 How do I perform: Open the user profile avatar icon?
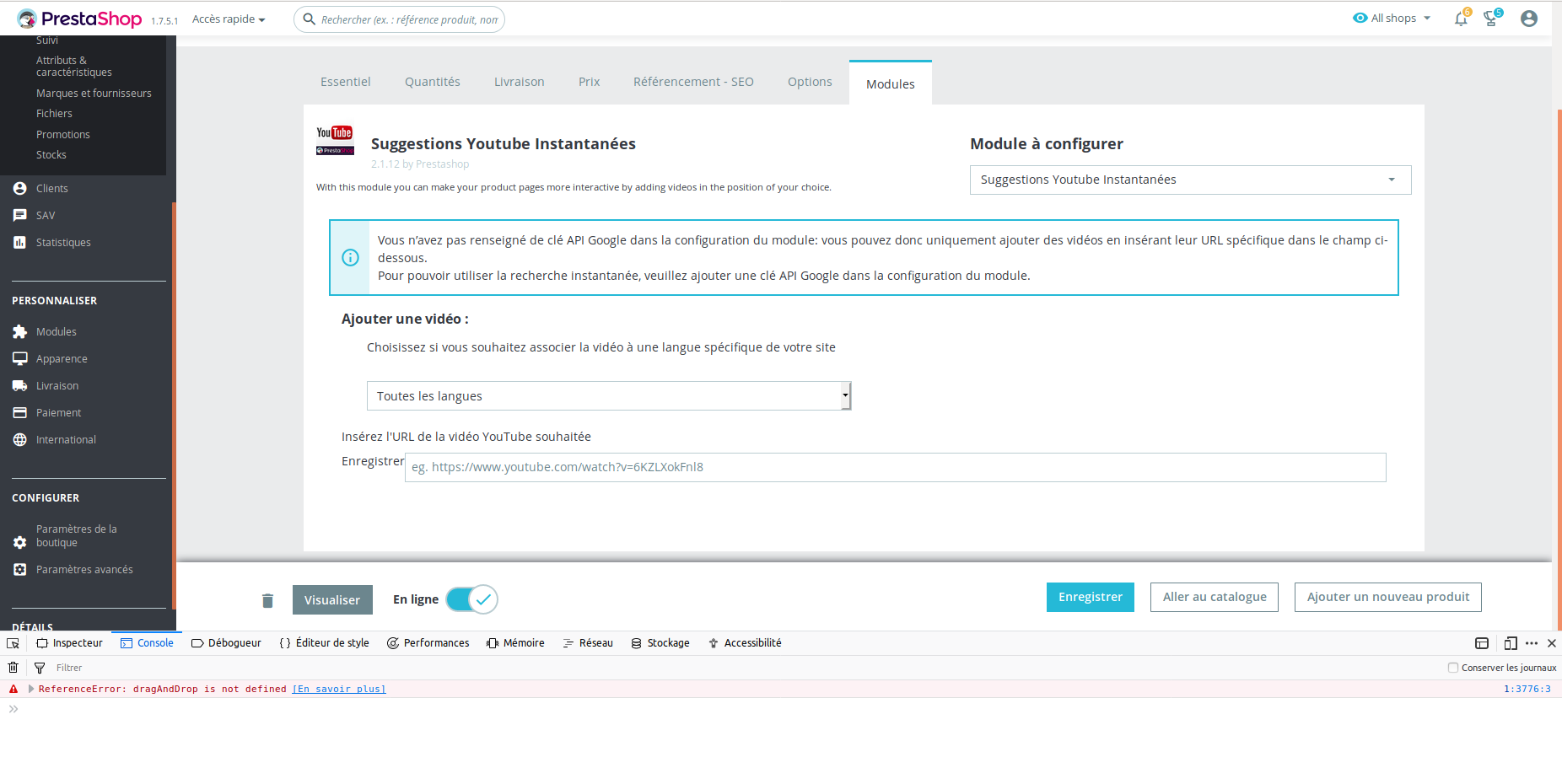coord(1529,19)
